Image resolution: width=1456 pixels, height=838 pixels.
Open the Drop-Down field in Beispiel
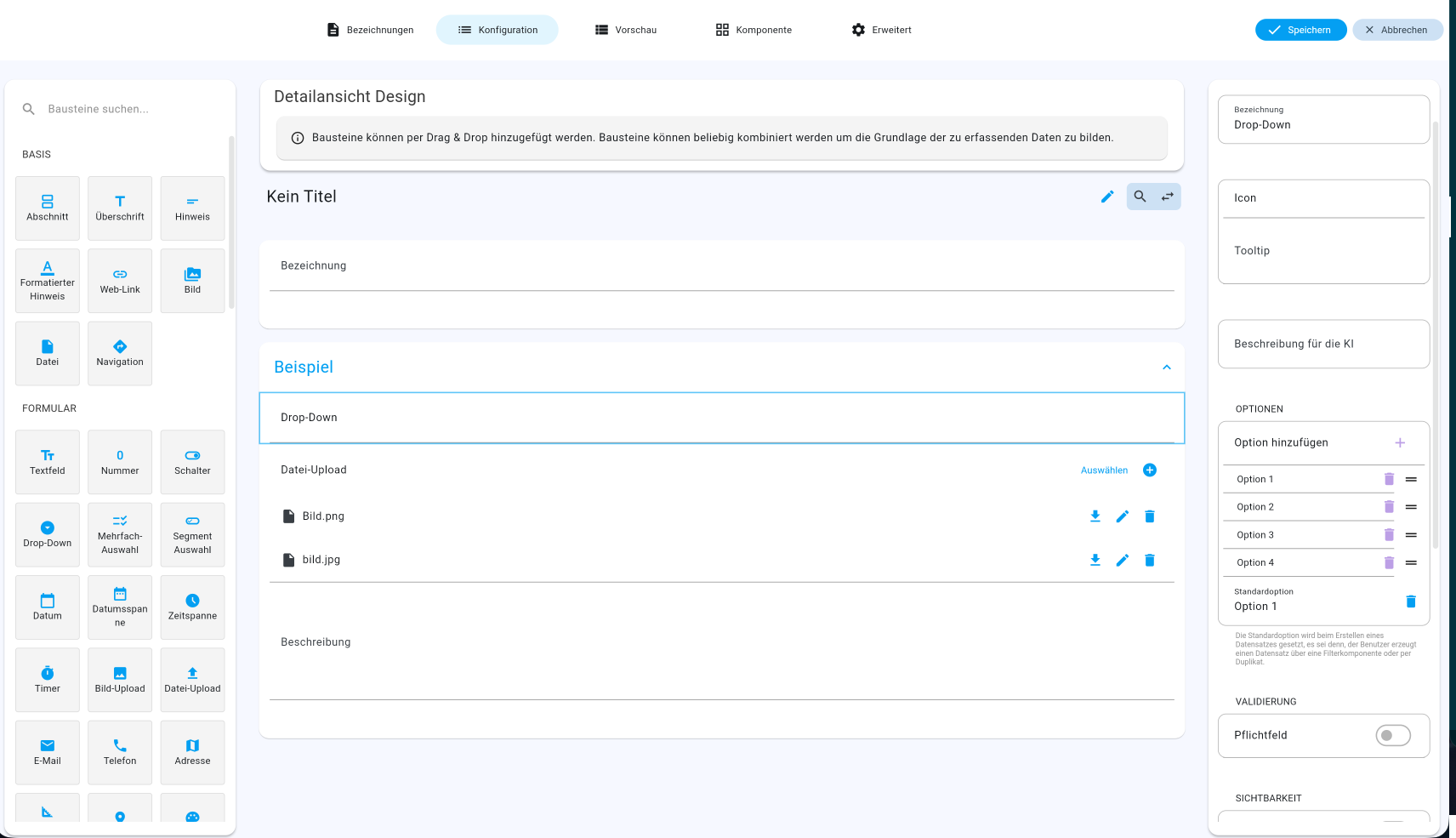pos(722,418)
